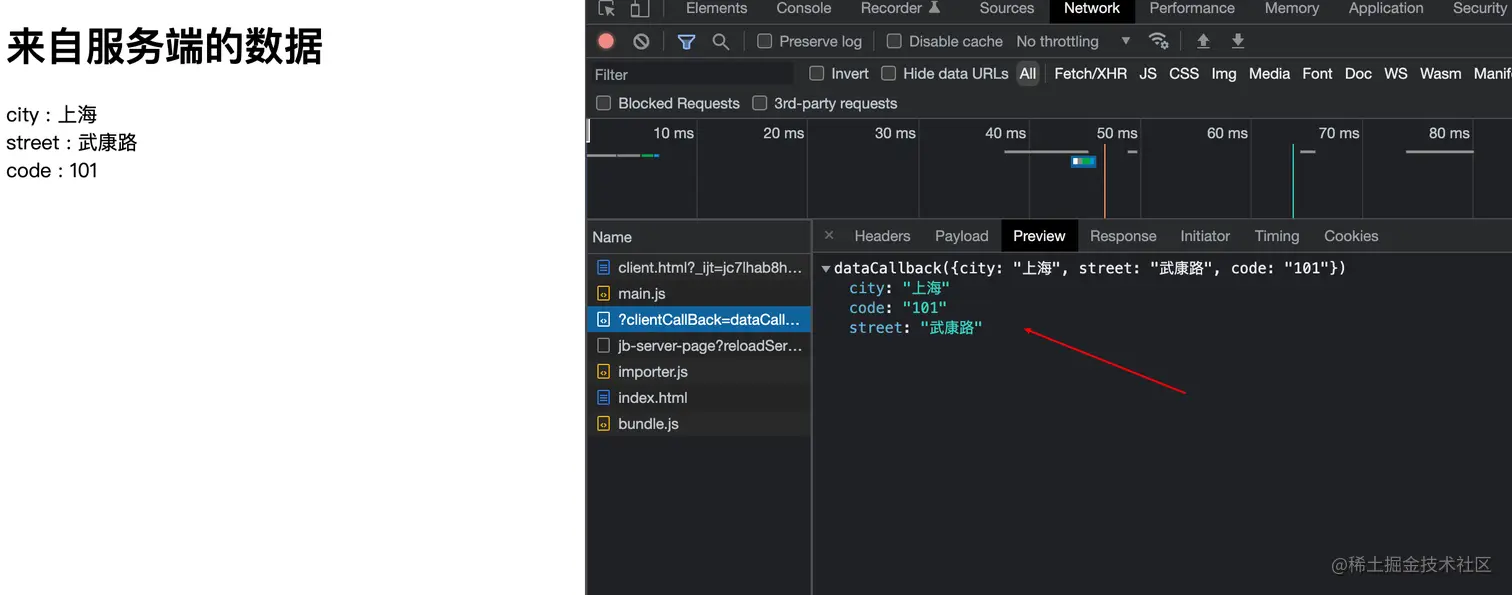Show the Initiator tab

click(x=1205, y=236)
